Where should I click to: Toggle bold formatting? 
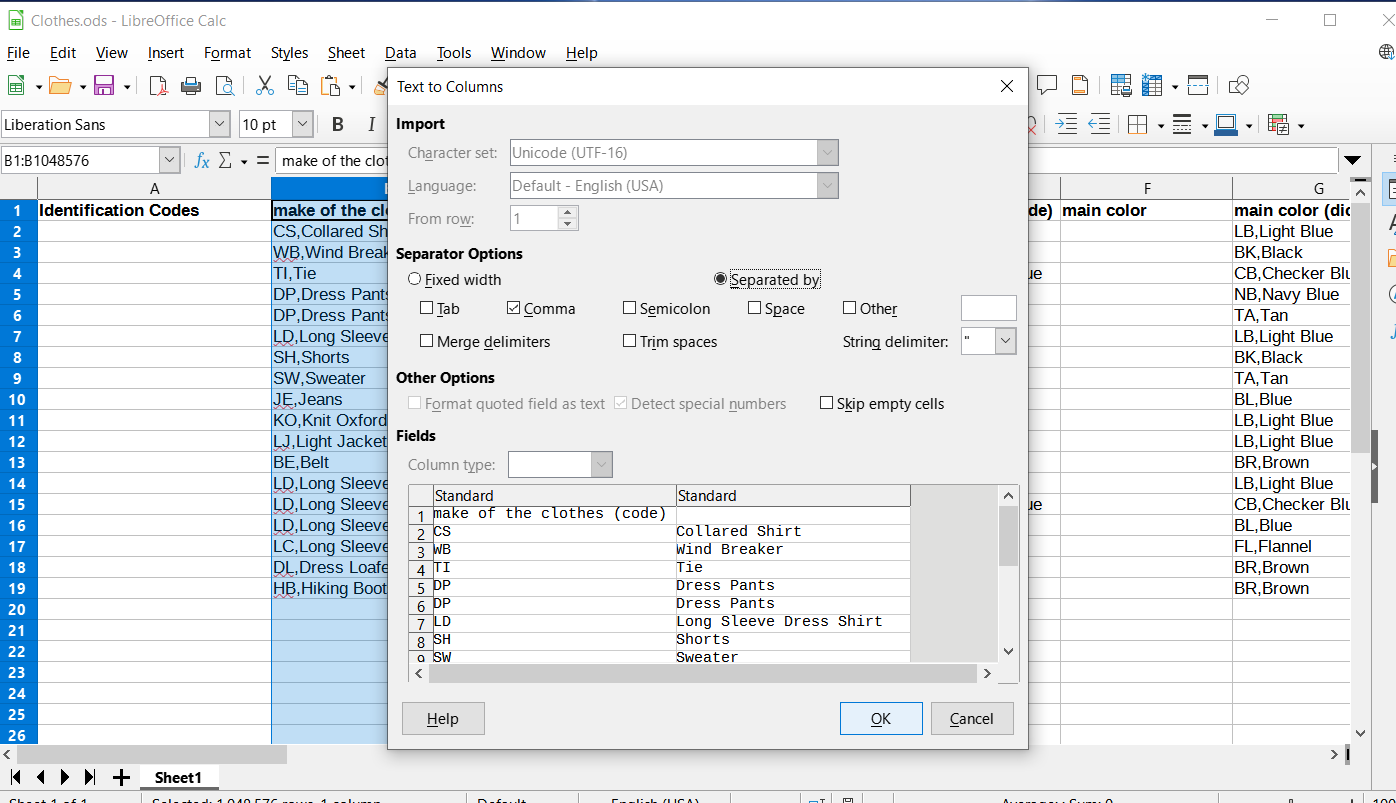point(338,125)
